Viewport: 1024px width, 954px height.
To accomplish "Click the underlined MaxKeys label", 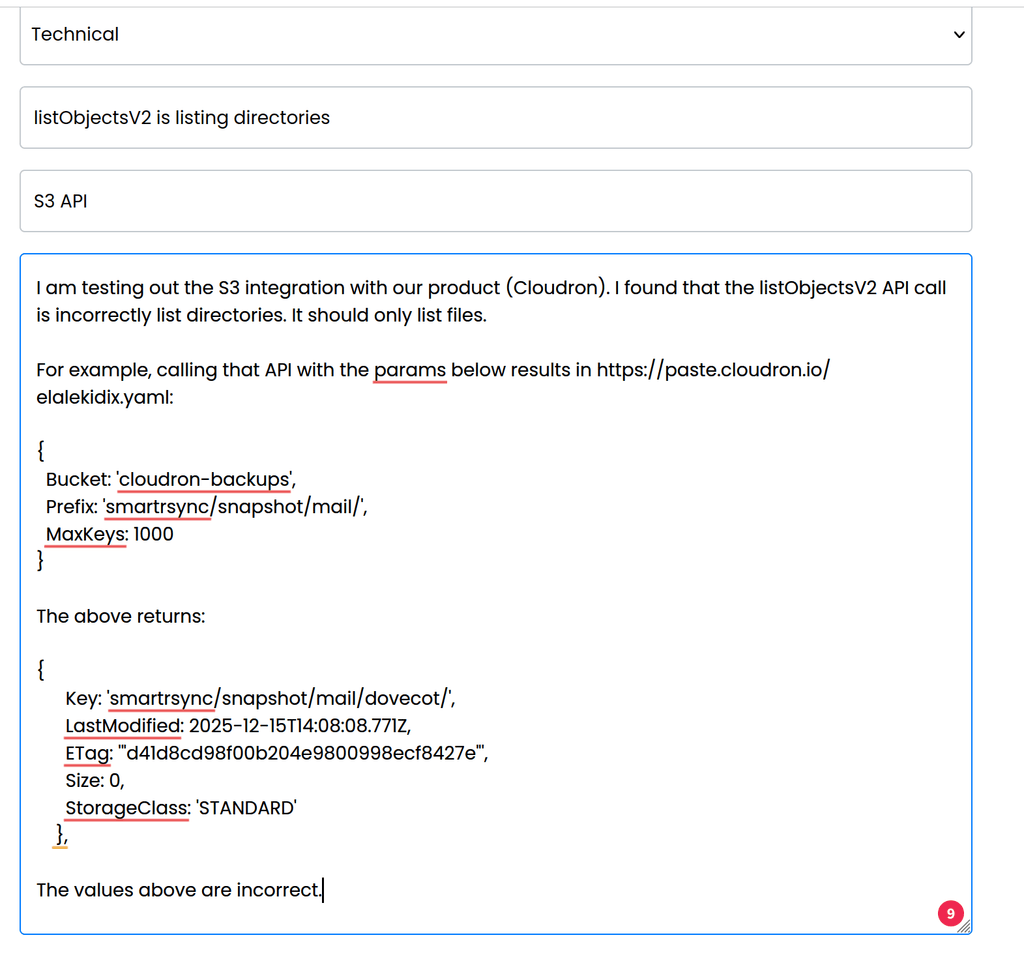I will 85,534.
